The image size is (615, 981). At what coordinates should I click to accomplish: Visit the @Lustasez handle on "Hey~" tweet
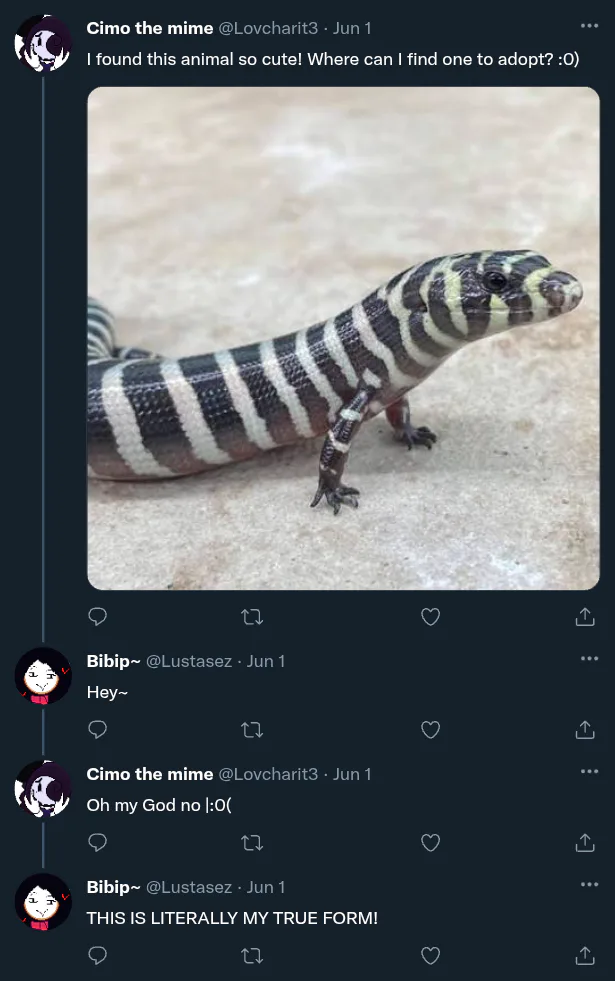(x=189, y=661)
